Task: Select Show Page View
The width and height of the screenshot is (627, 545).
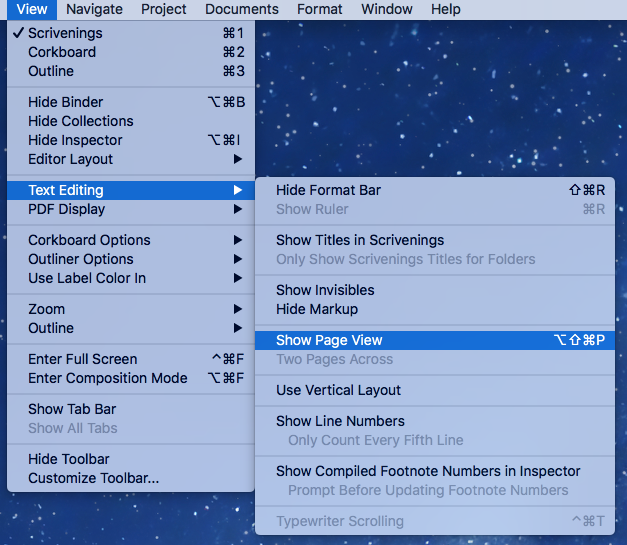Action: (435, 340)
